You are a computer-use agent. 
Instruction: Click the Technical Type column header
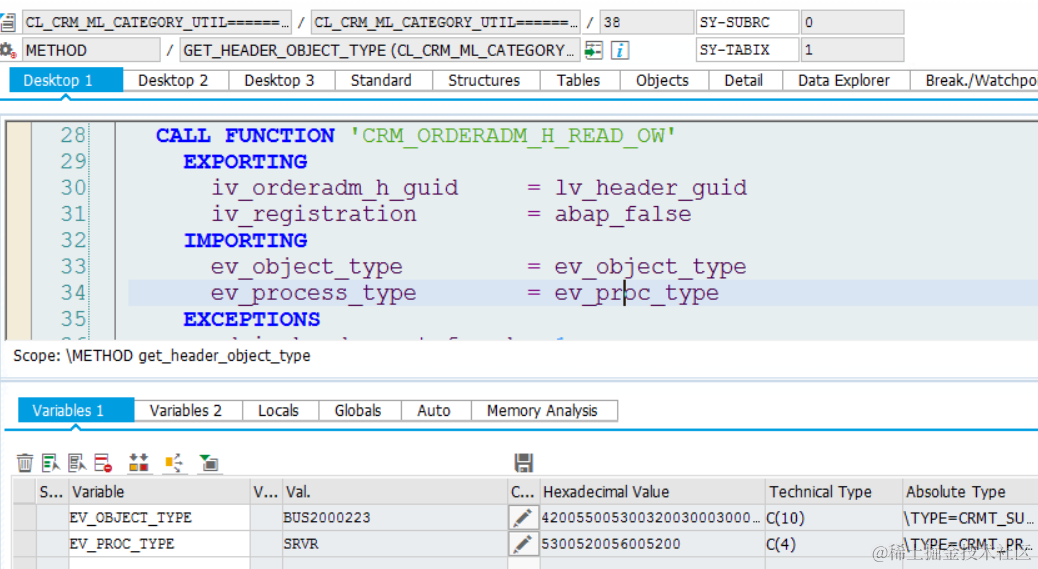pos(833,492)
